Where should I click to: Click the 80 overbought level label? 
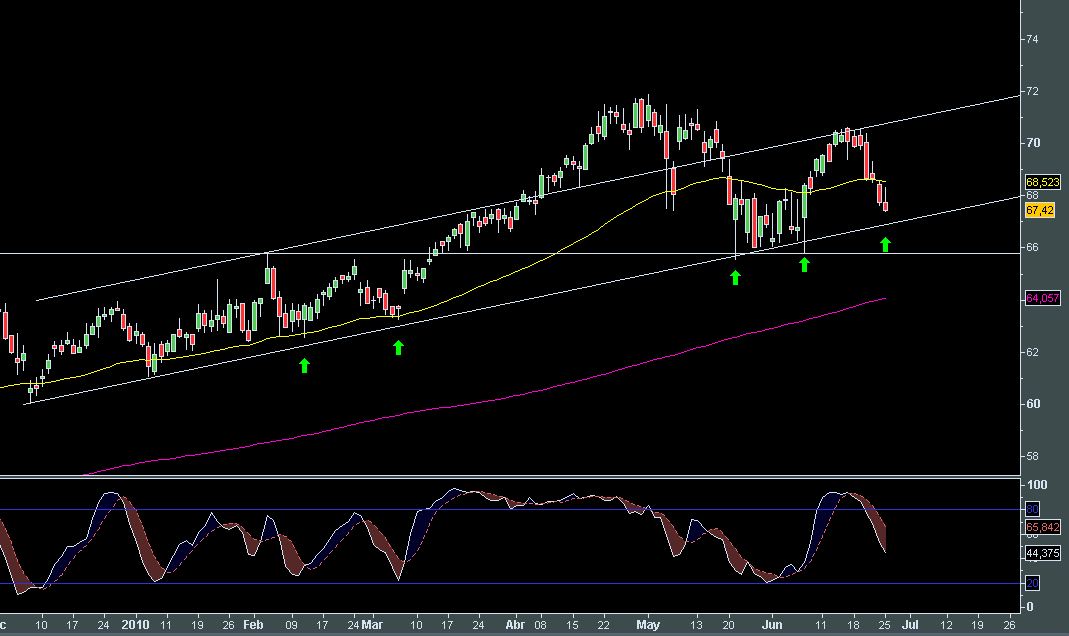point(1034,509)
